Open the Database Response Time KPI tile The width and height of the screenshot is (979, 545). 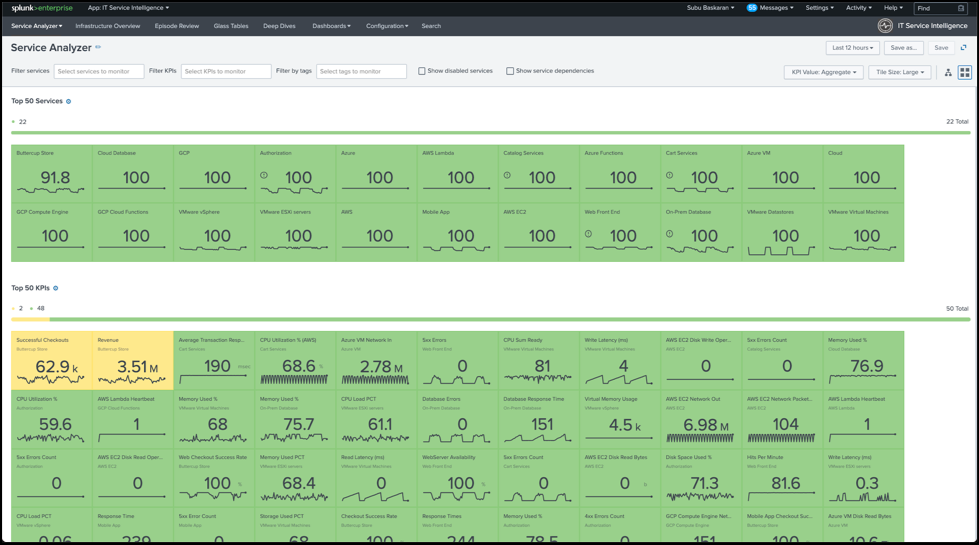pos(538,419)
